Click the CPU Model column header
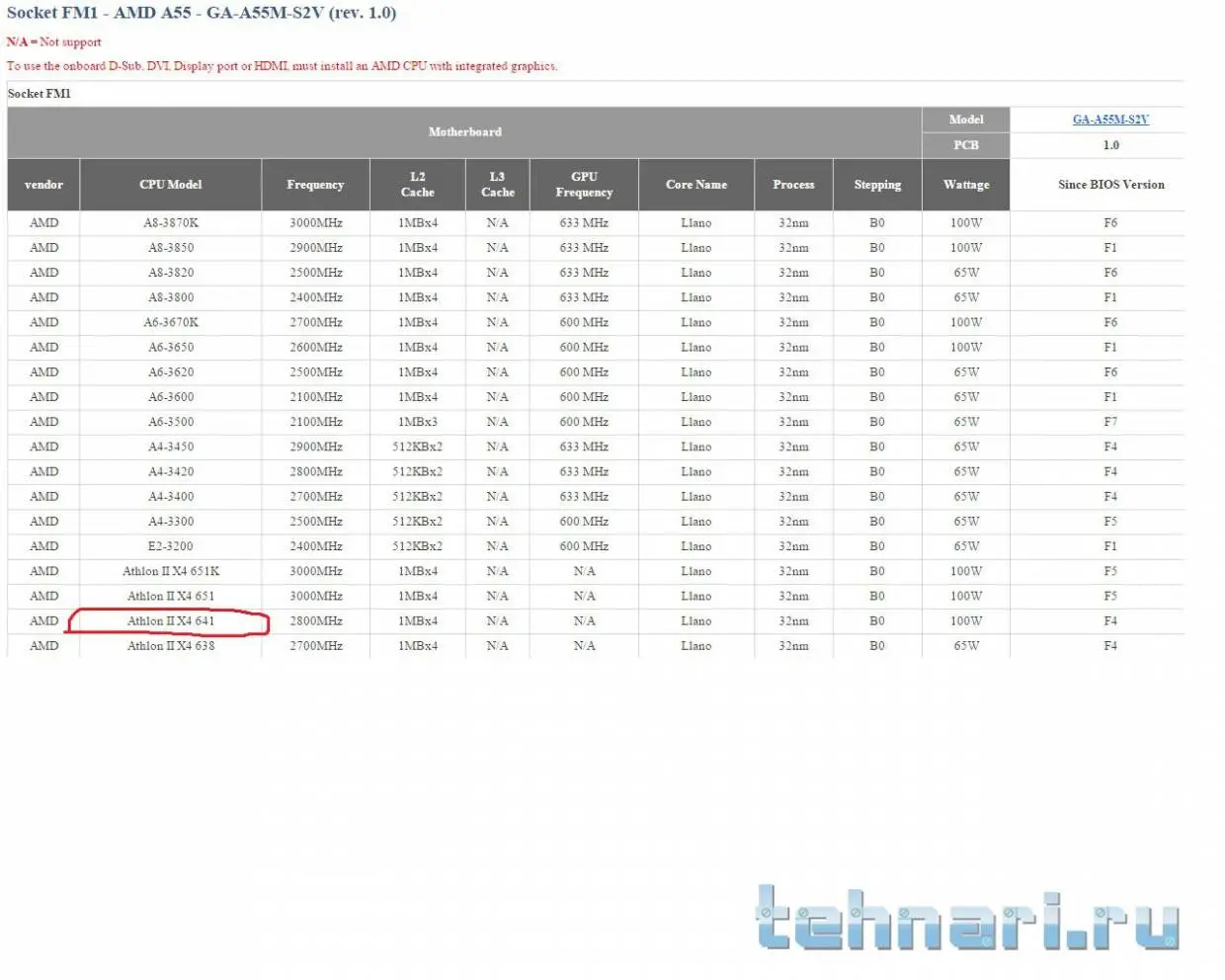Screen dimensions: 1225x980 click(x=171, y=185)
